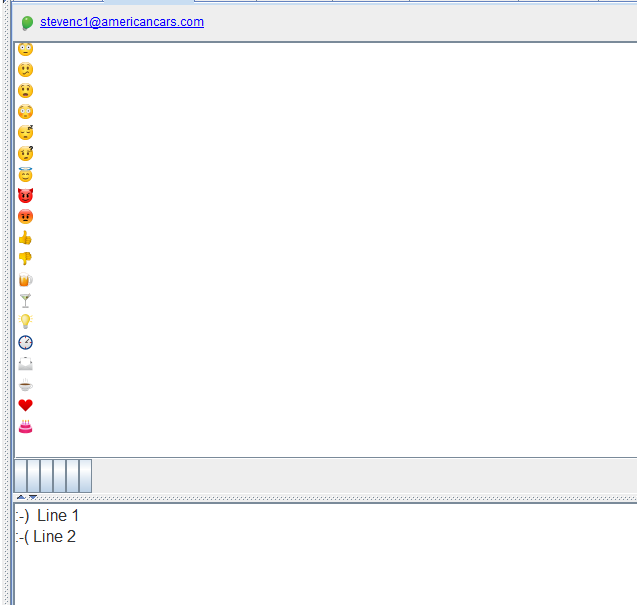Click the thumbs up emoticon
The image size is (637, 605).
(x=26, y=238)
